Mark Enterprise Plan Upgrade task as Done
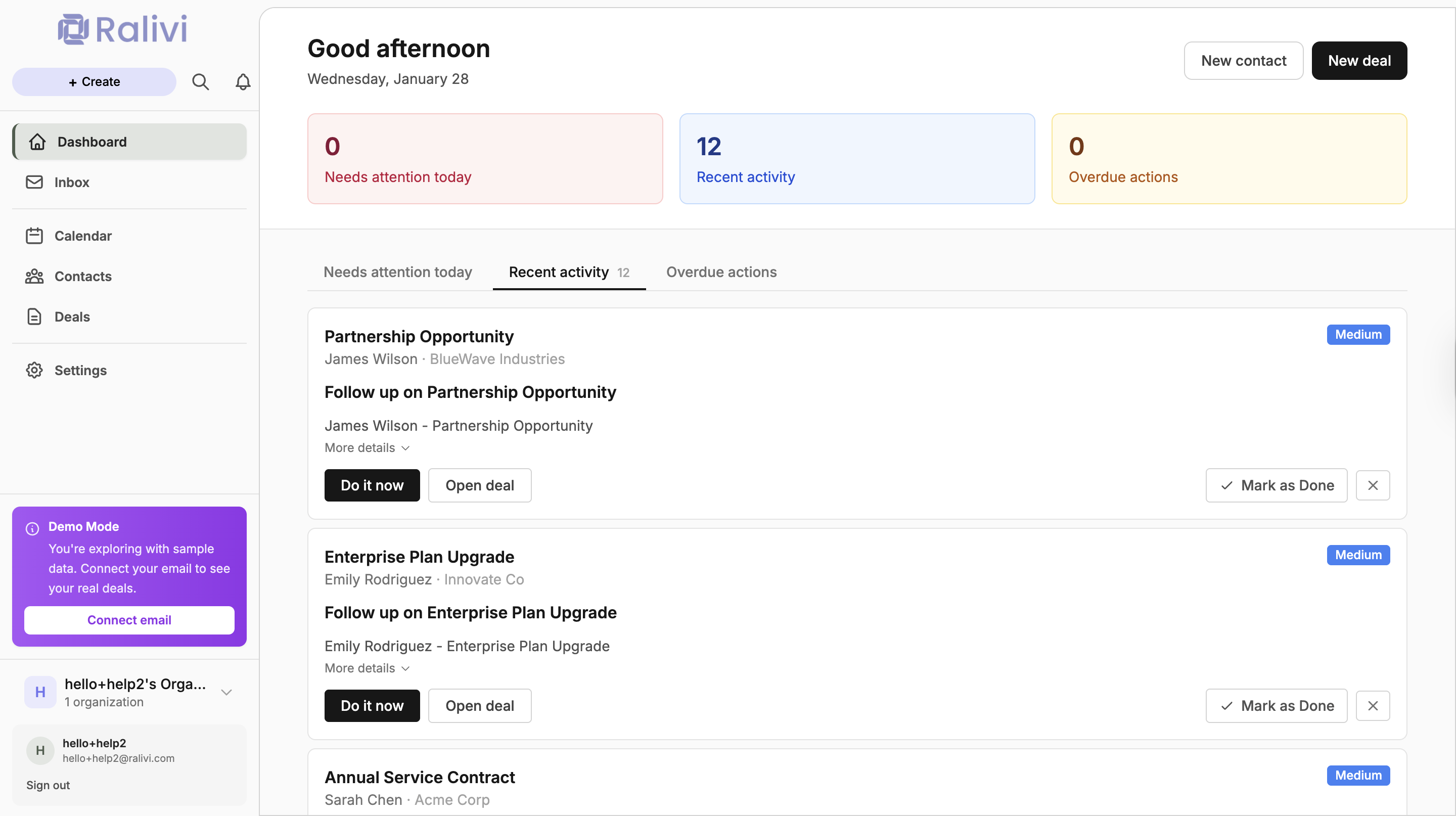The height and width of the screenshot is (816, 1456). tap(1276, 705)
